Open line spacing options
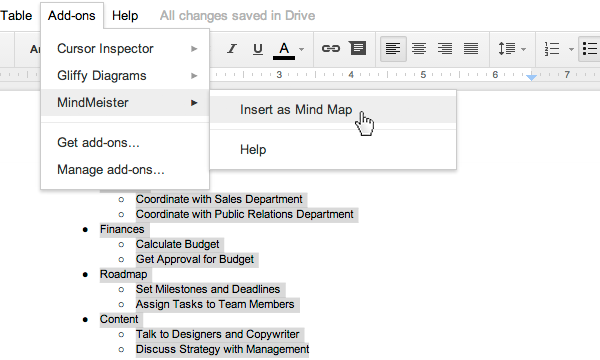The image size is (600, 360). click(x=512, y=49)
